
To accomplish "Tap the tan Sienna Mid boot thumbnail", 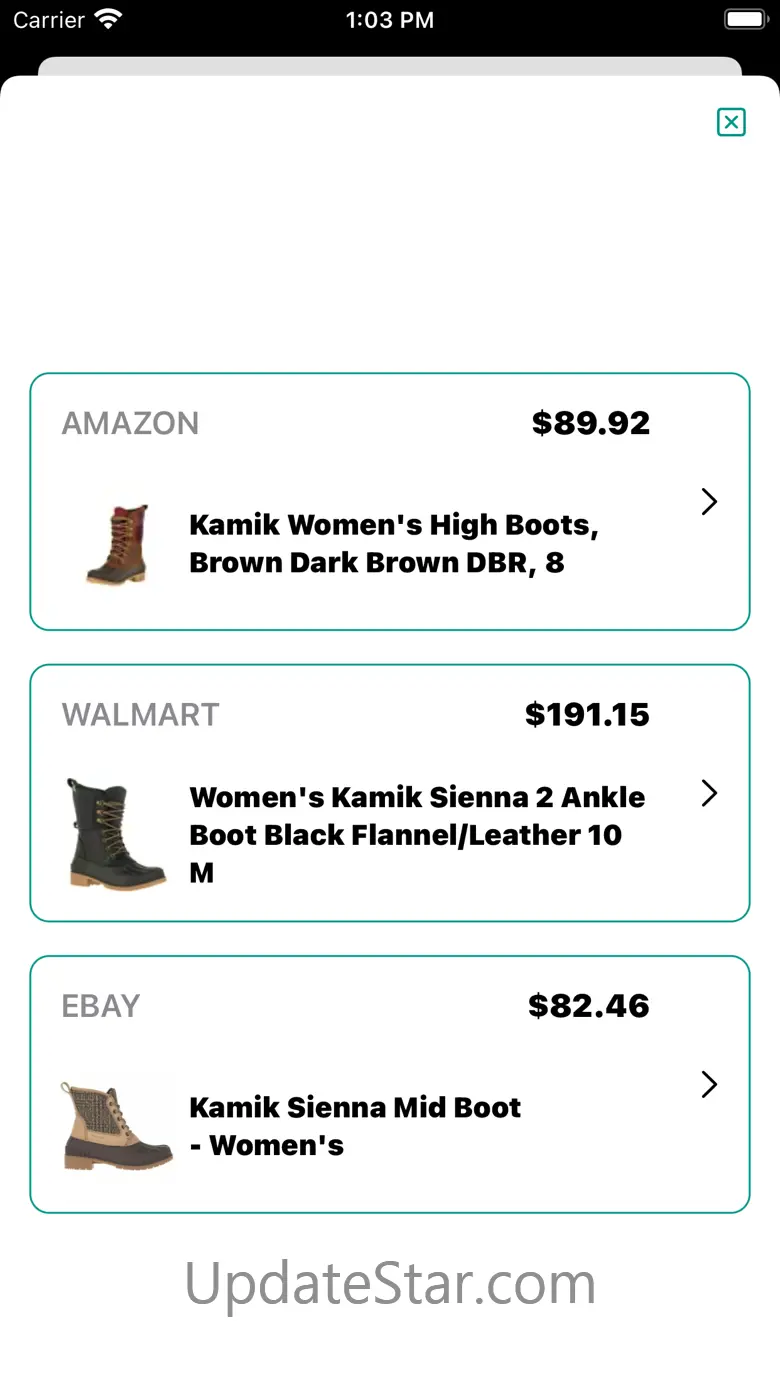I will tap(116, 1126).
